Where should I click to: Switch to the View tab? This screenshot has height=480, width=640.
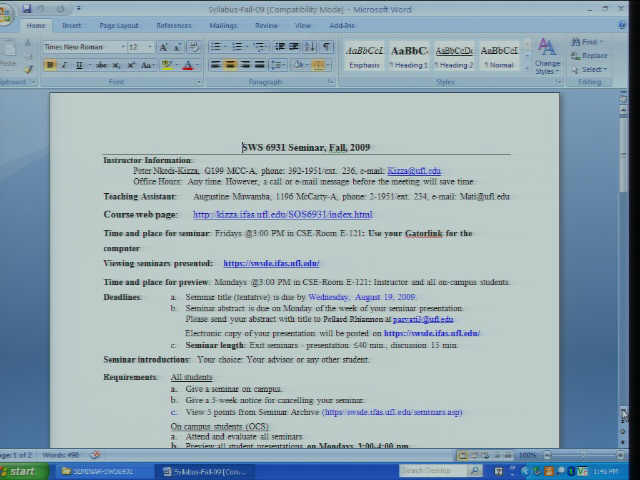click(303, 25)
